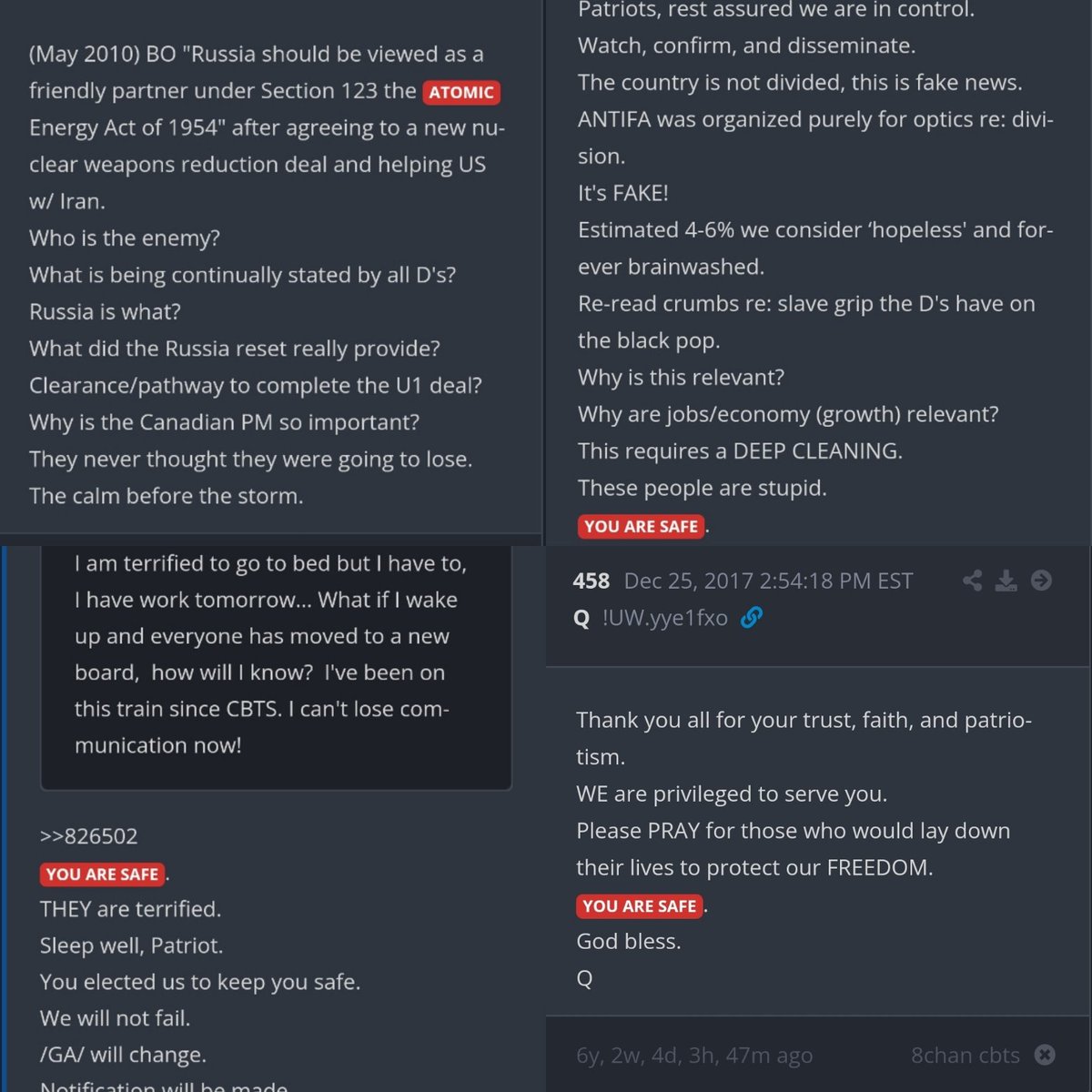This screenshot has width=1092, height=1092.
Task: Click the red ATOMIC highlight tag
Action: point(461,92)
